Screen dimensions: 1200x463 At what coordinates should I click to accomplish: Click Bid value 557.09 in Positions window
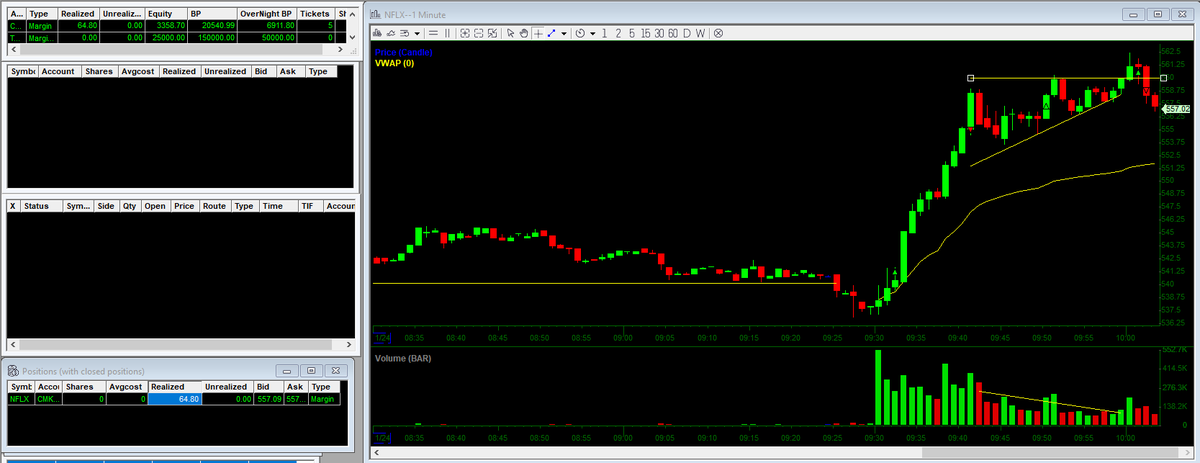click(268, 399)
